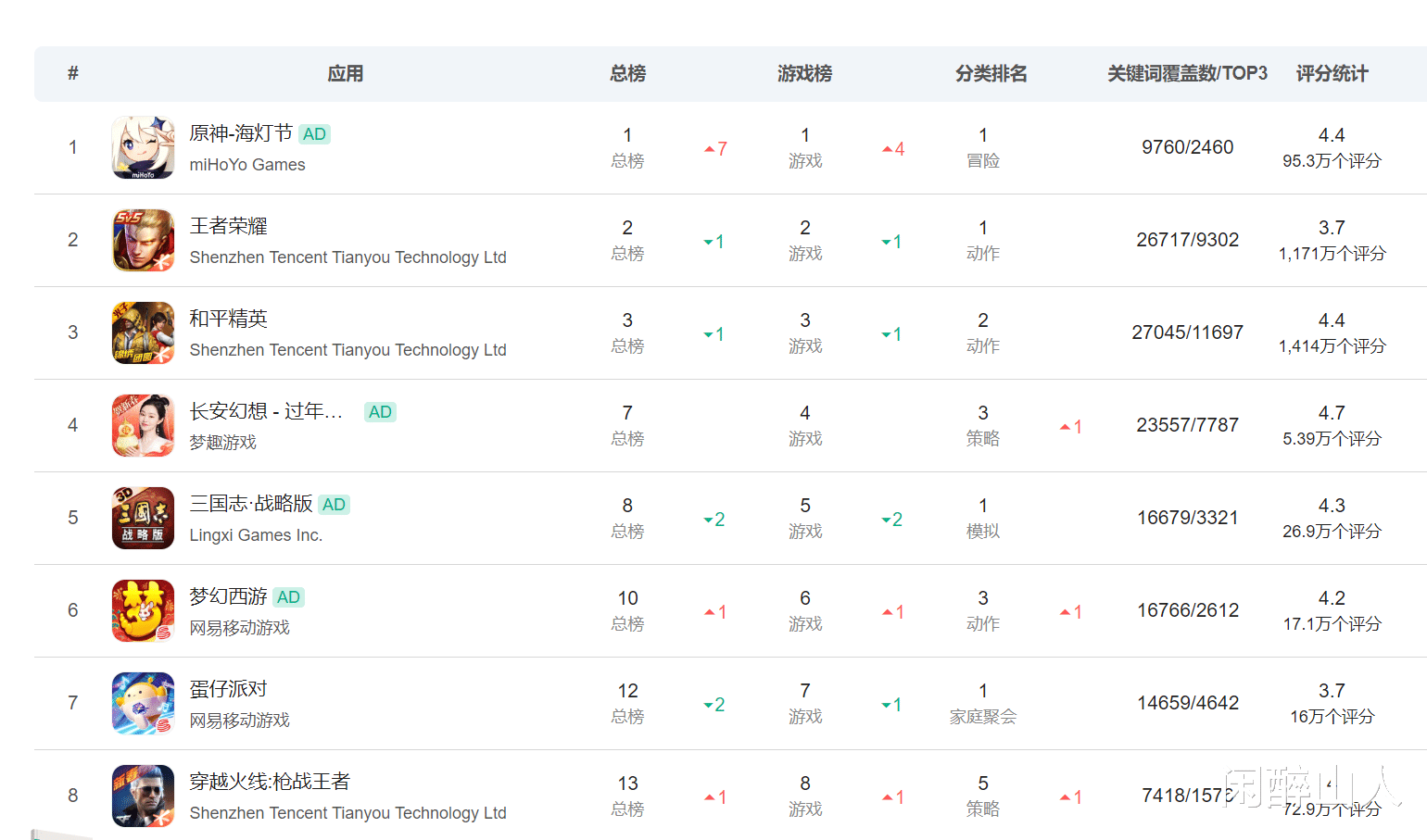This screenshot has width=1427, height=840.
Task: Click the 1,171万个评分 rating count
Action: 1332,254
